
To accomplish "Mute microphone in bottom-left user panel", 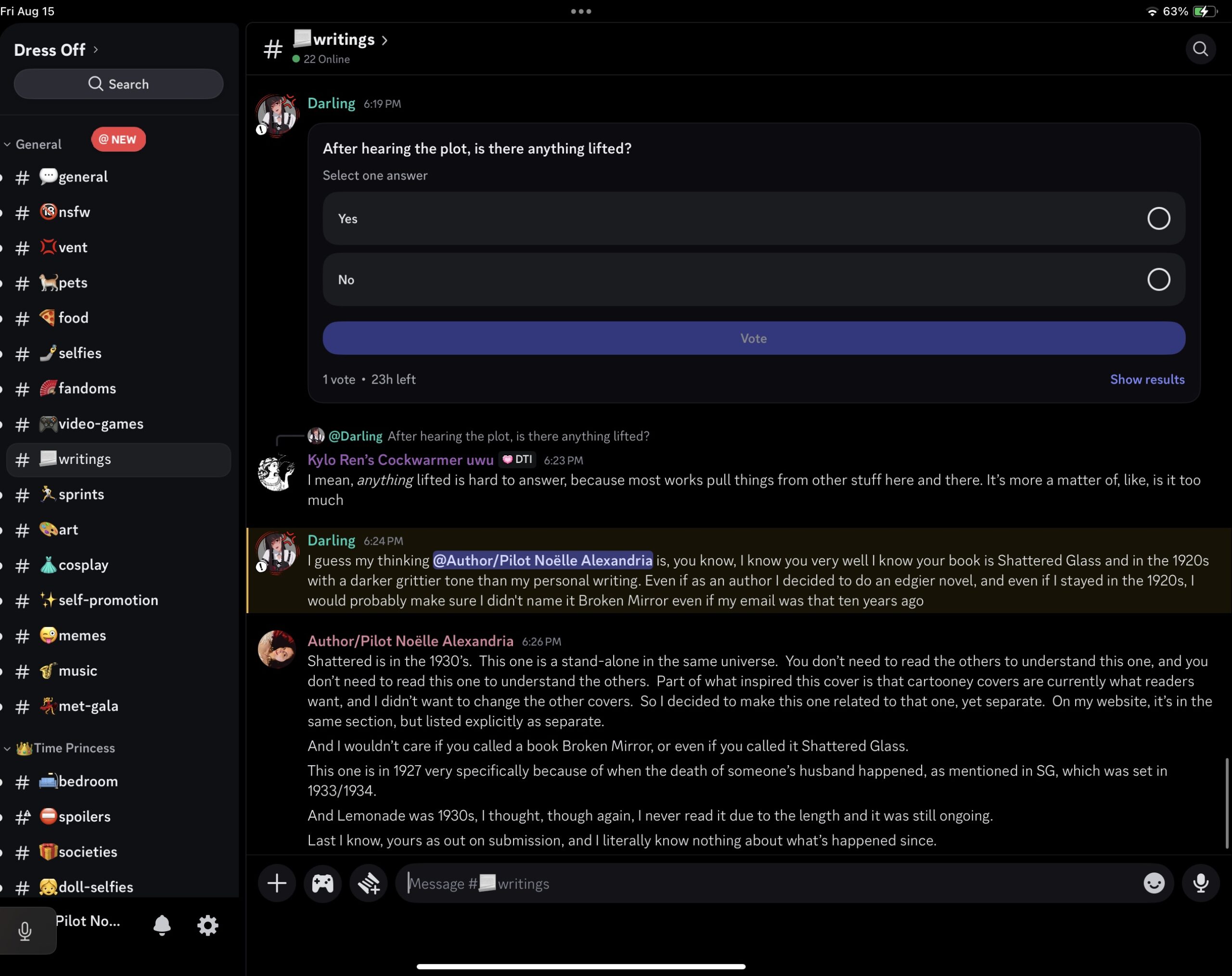I will coord(25,930).
